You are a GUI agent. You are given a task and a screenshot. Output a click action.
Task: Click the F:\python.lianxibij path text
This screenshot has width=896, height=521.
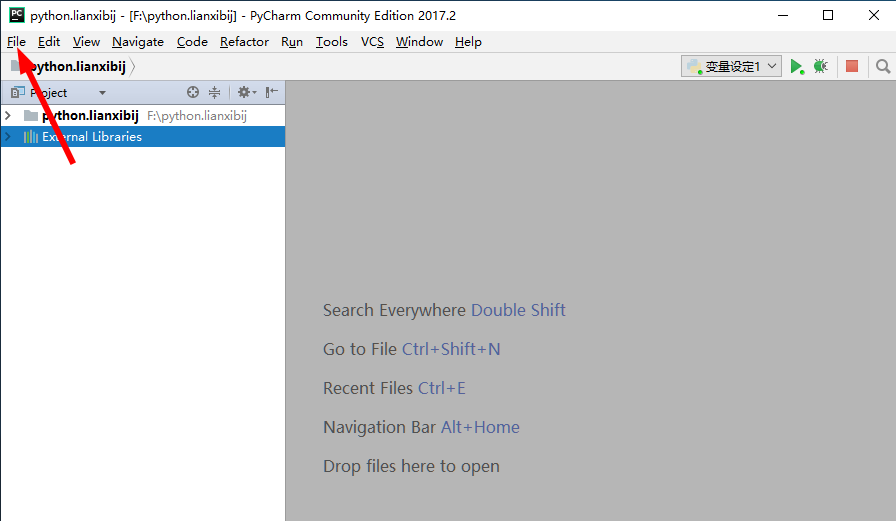[x=197, y=116]
